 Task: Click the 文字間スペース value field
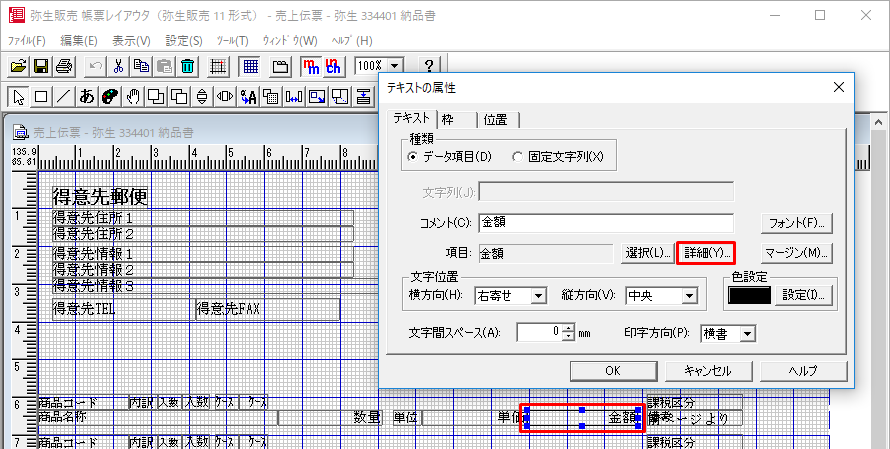539,333
